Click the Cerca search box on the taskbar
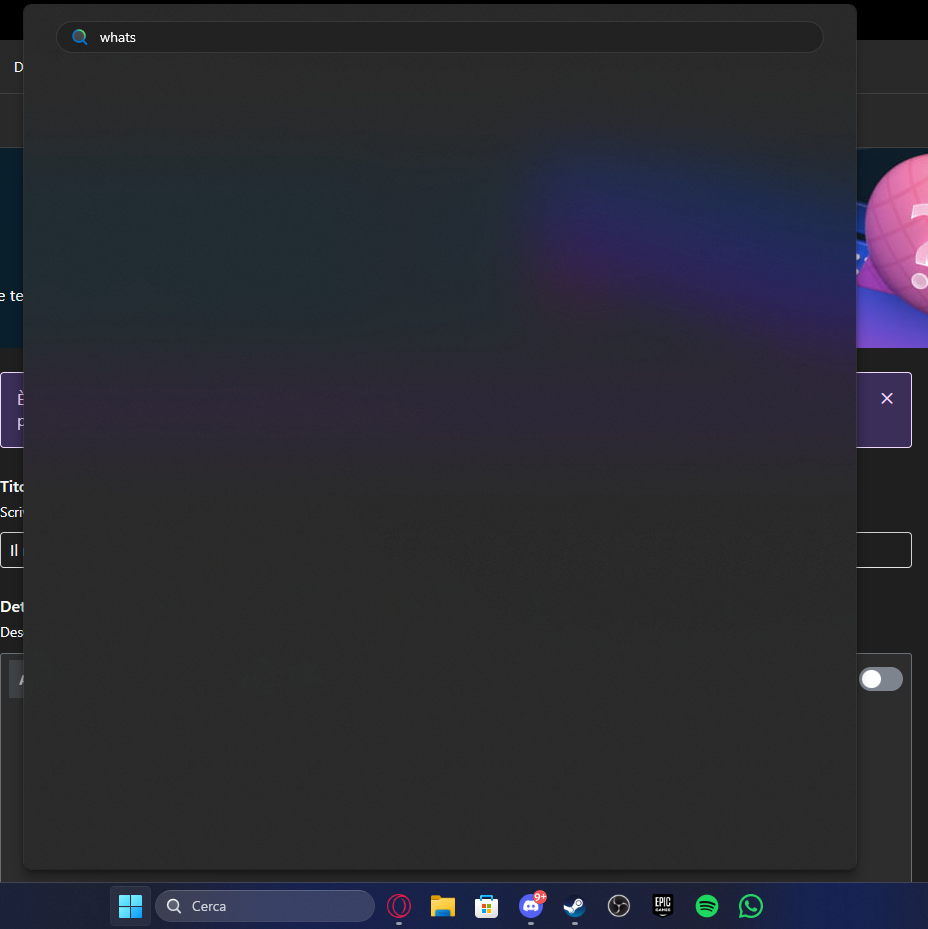 [x=265, y=906]
